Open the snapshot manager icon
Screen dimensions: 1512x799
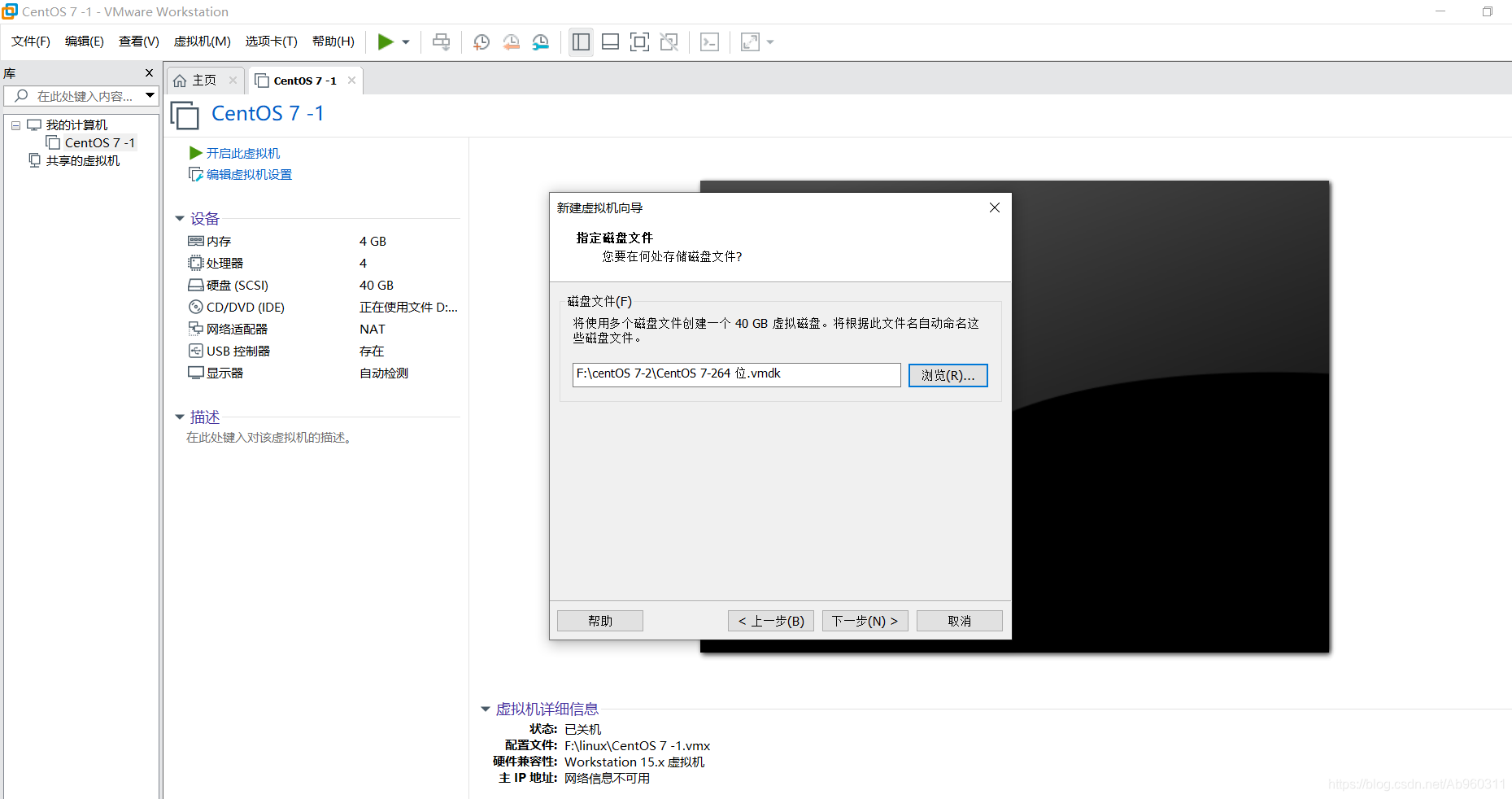[x=541, y=41]
